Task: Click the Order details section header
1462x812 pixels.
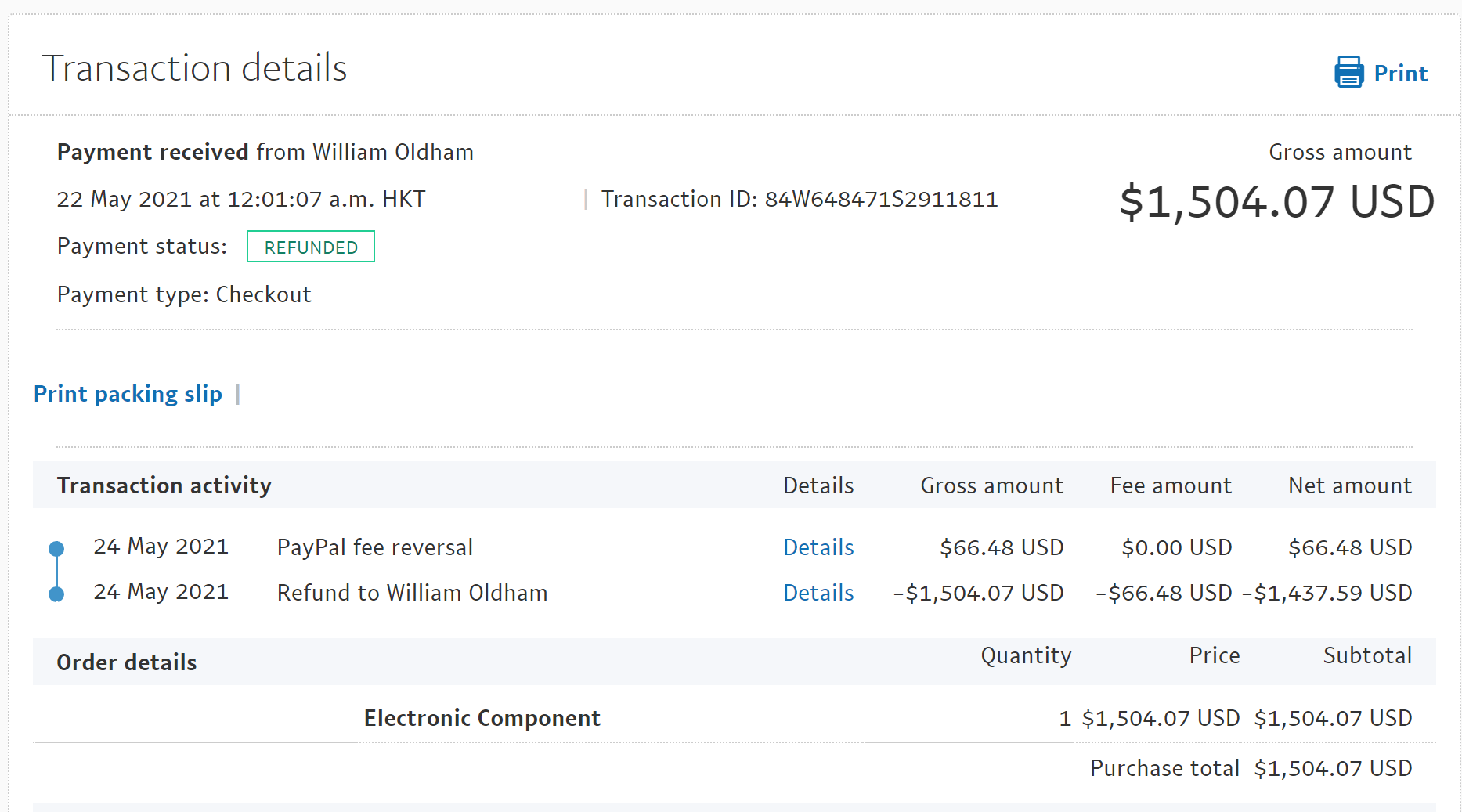Action: 127,662
